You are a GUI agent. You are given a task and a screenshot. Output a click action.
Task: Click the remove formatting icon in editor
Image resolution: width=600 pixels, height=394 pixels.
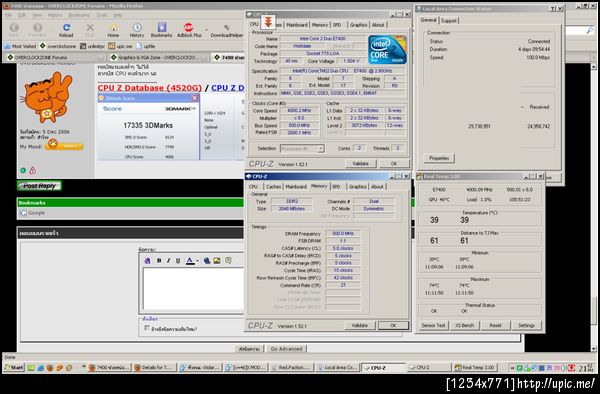[147, 260]
